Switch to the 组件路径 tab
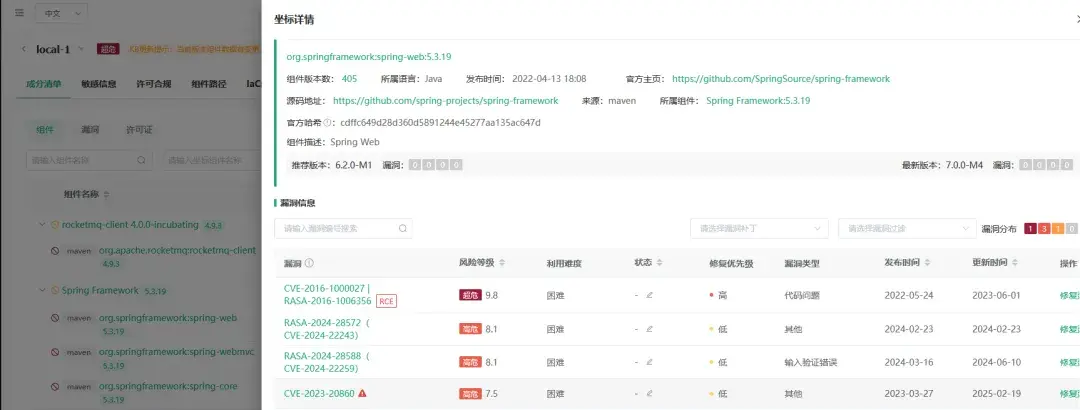1080x410 pixels. (x=209, y=84)
